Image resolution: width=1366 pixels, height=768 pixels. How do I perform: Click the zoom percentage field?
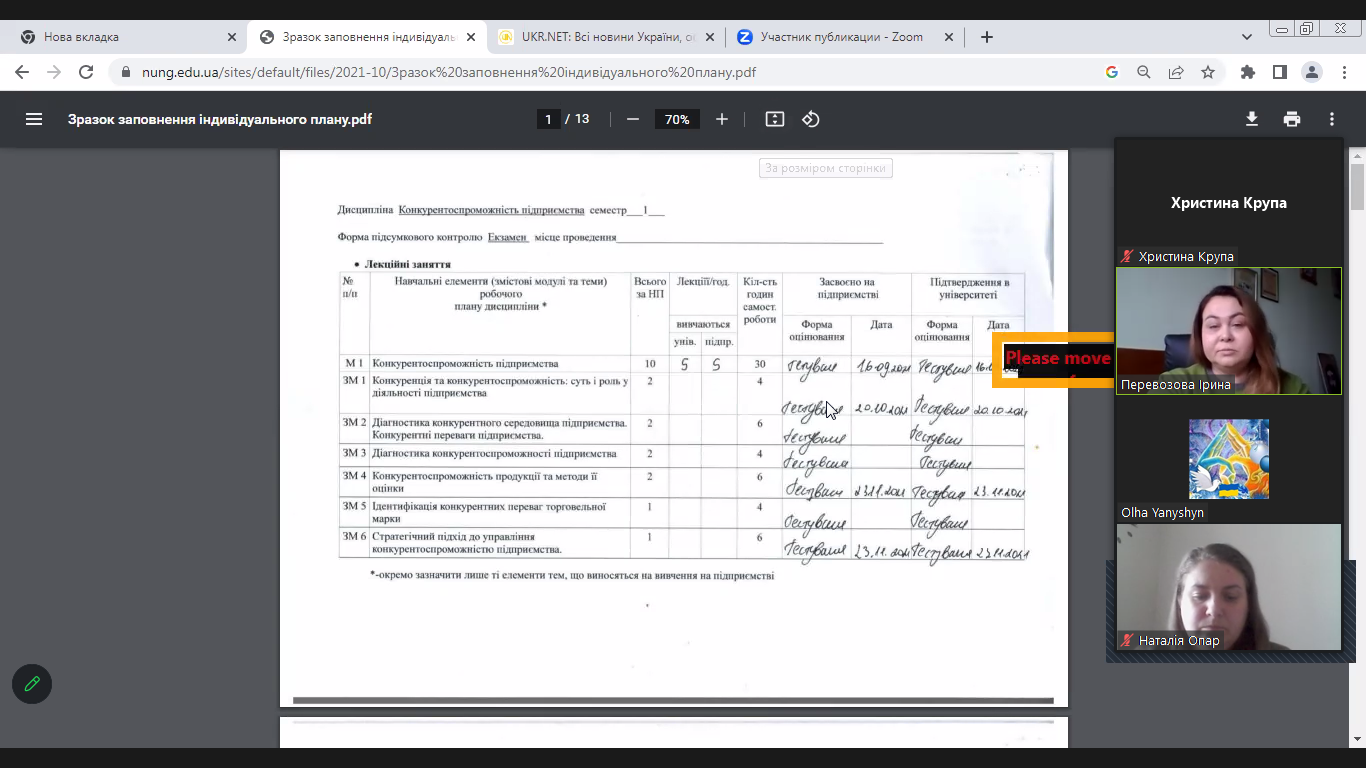pyautogui.click(x=677, y=119)
